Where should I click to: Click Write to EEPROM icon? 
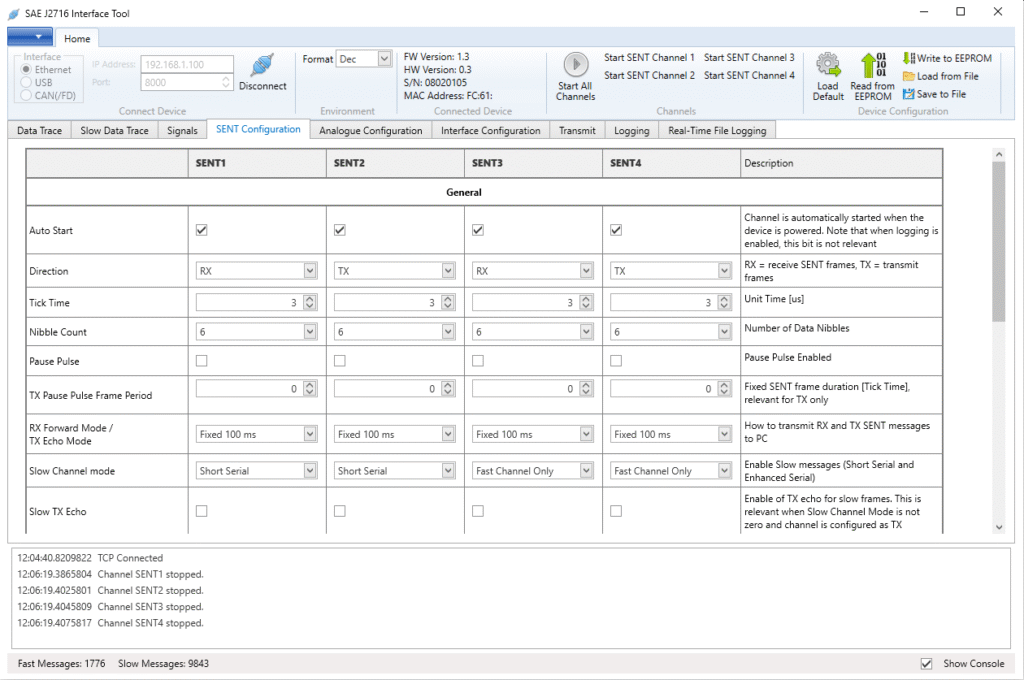pyautogui.click(x=909, y=59)
